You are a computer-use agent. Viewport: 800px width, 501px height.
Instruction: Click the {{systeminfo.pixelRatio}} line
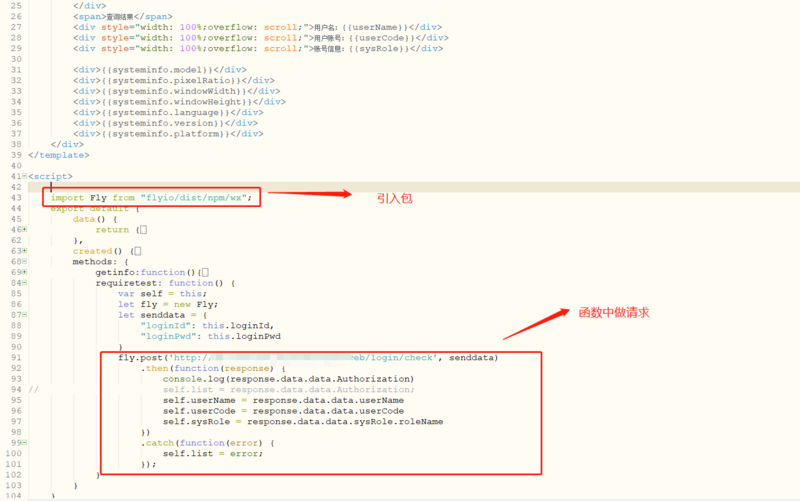coord(173,81)
